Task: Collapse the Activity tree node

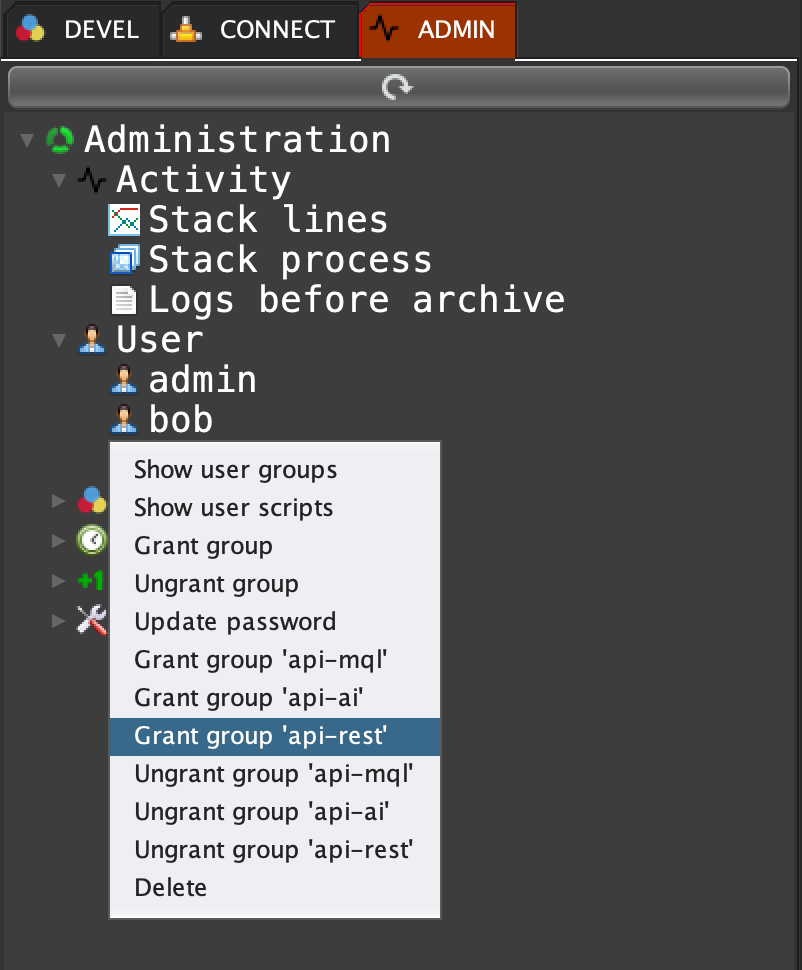Action: coord(59,180)
